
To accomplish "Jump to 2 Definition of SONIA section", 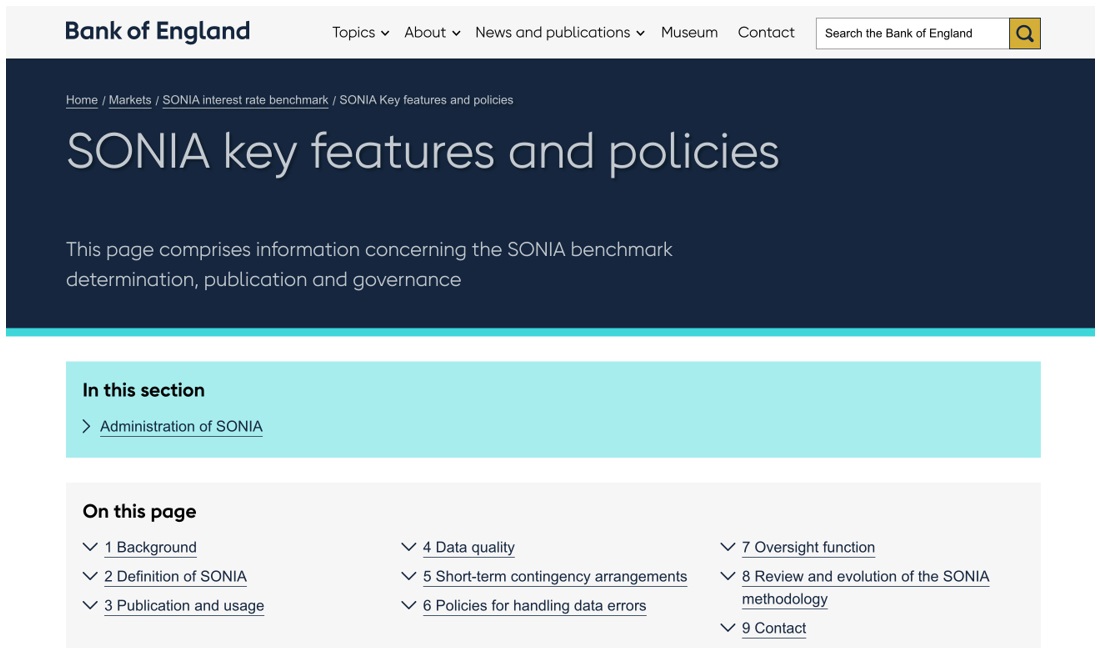I will (x=175, y=577).
